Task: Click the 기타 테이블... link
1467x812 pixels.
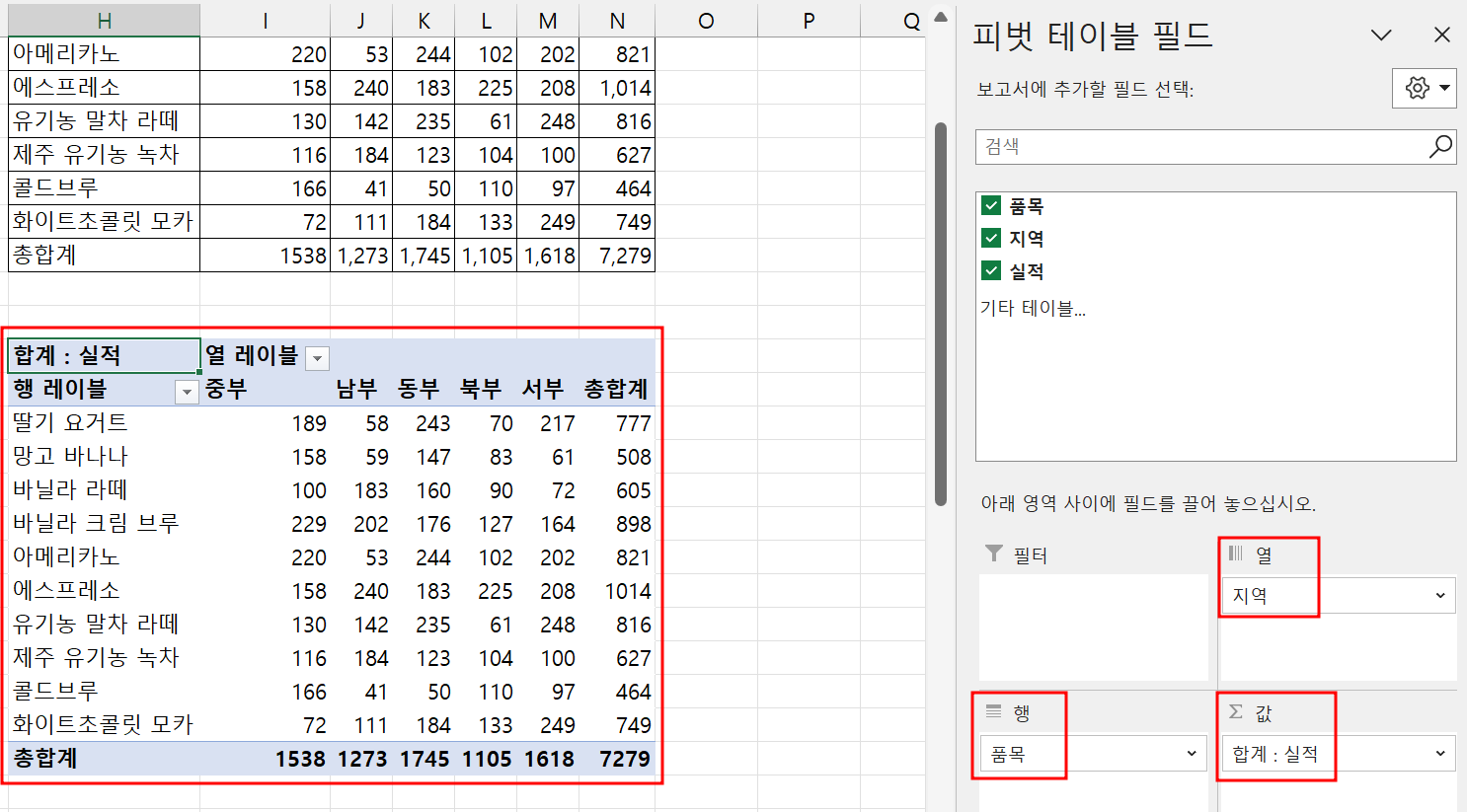Action: pos(1033,308)
